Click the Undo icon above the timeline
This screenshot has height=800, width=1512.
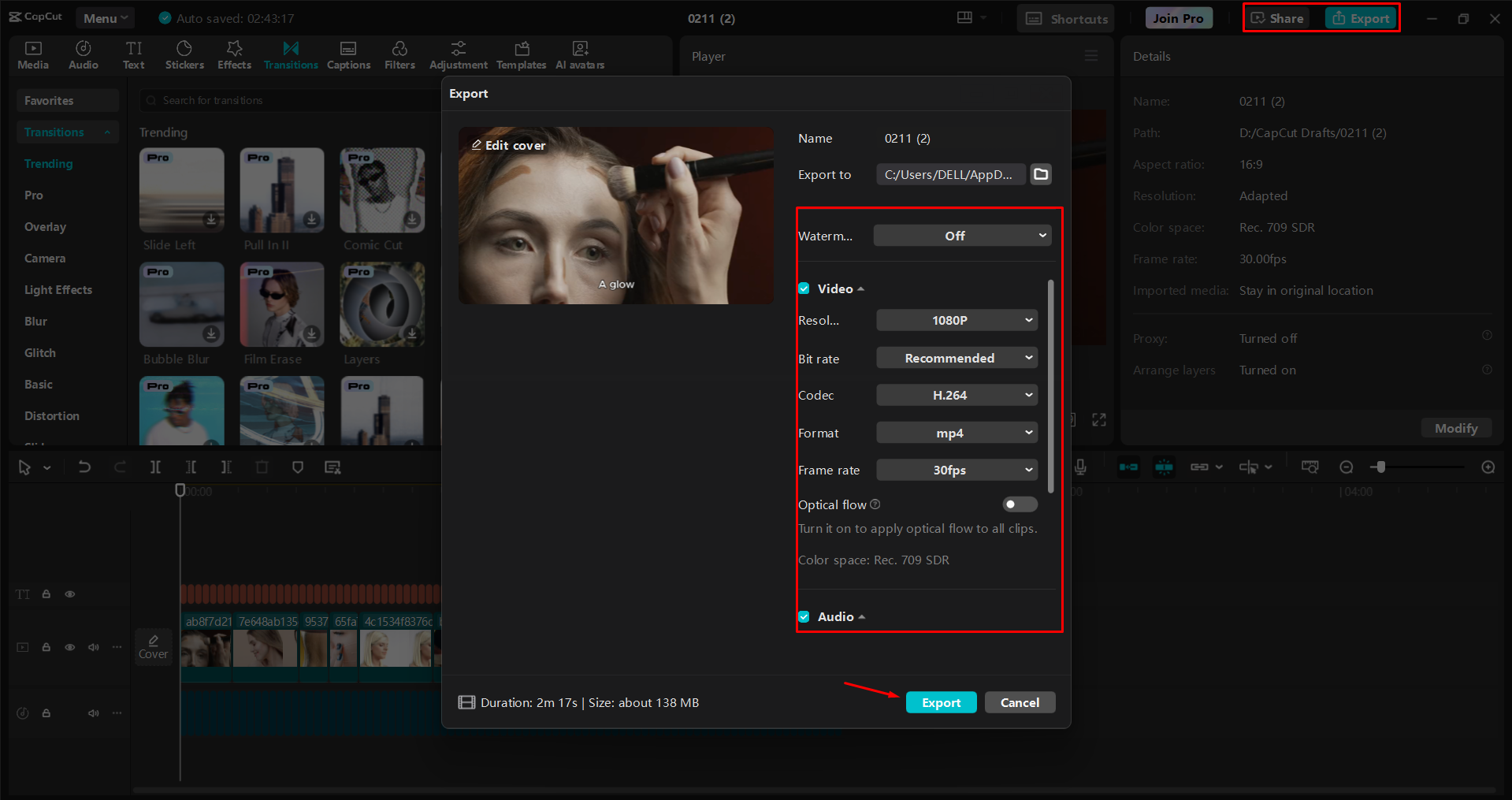84,467
